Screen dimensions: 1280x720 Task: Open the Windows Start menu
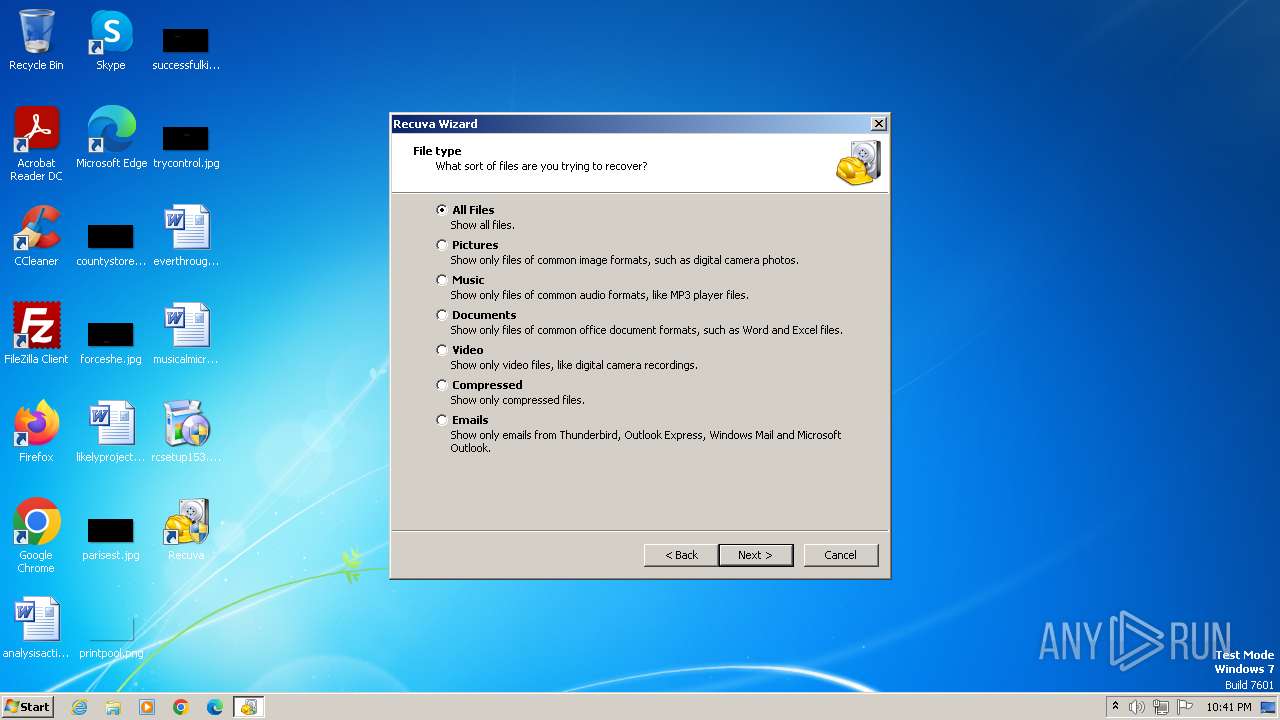coord(28,706)
